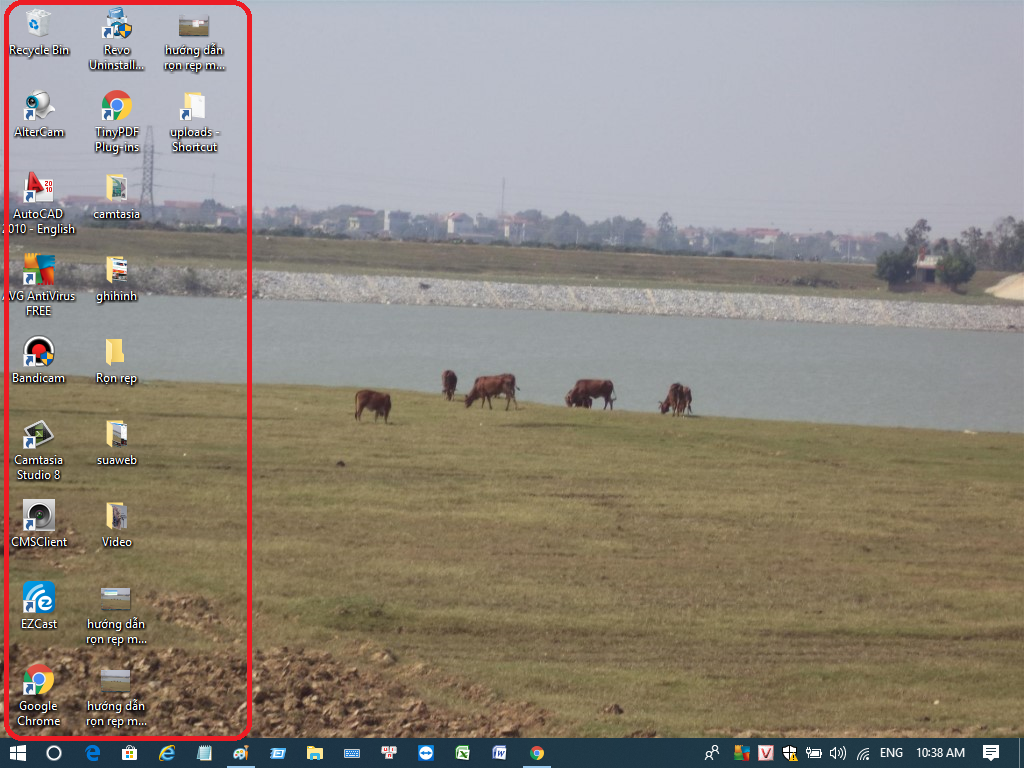Switch input language via ENG indicator
1024x768 pixels.
(891, 753)
